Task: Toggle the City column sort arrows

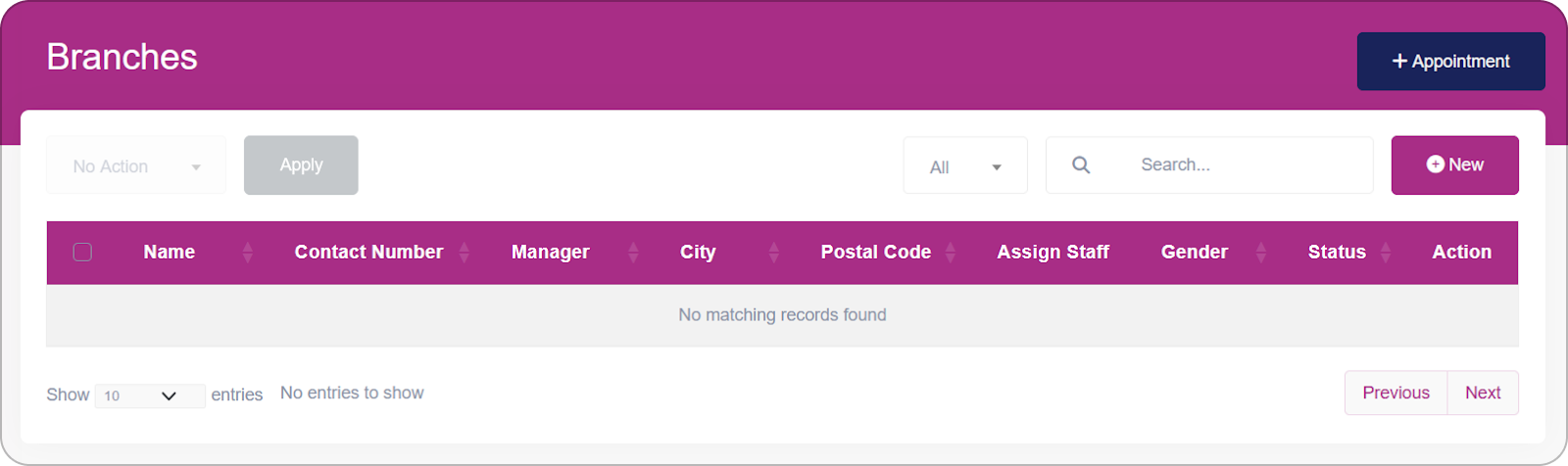Action: pyautogui.click(x=774, y=253)
